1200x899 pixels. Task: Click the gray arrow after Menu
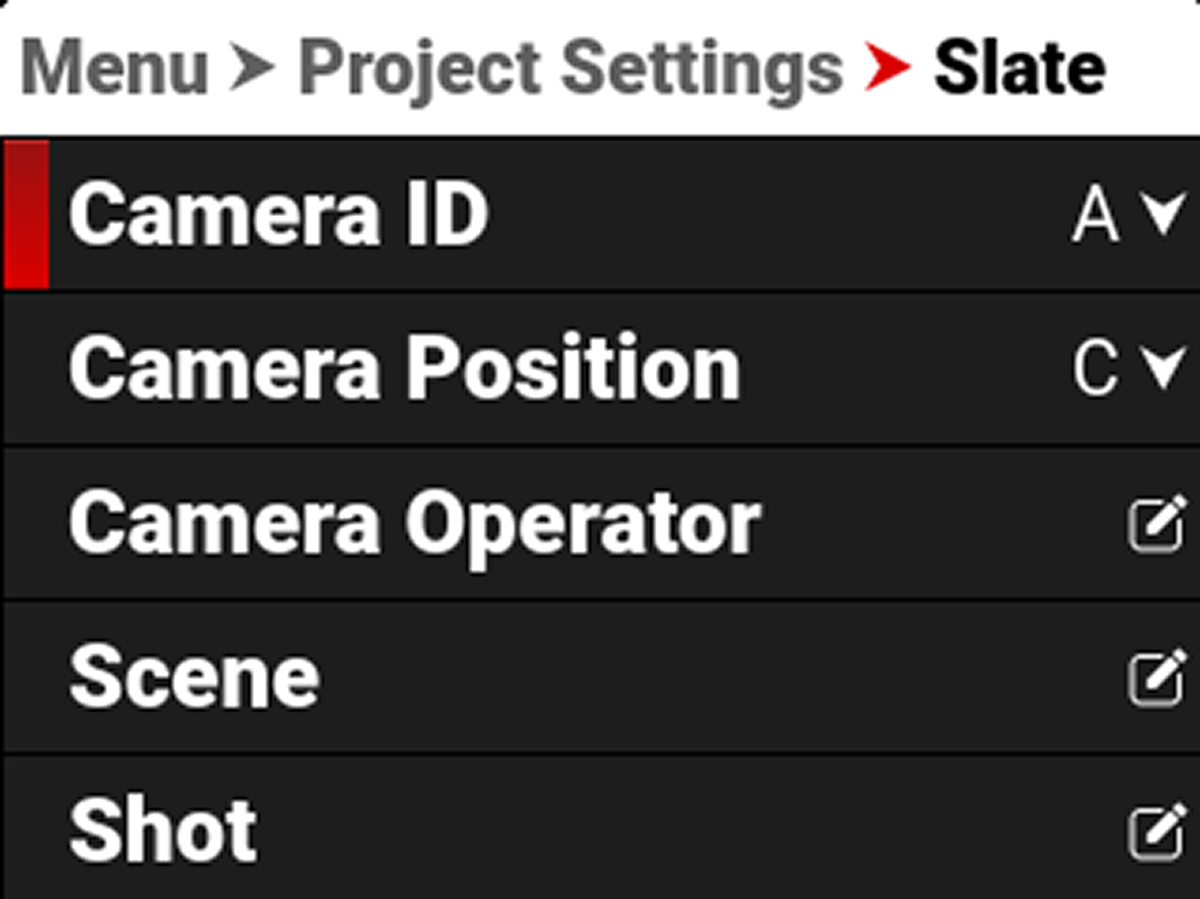[253, 69]
